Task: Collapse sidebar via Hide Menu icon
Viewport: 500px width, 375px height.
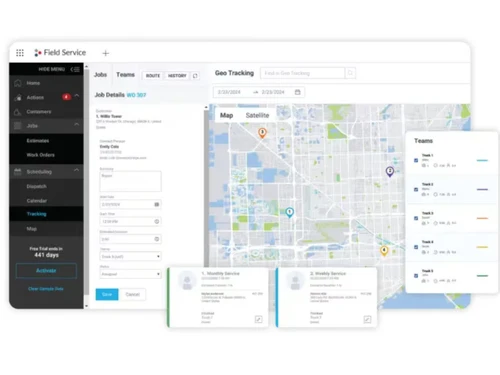Action: coord(75,69)
